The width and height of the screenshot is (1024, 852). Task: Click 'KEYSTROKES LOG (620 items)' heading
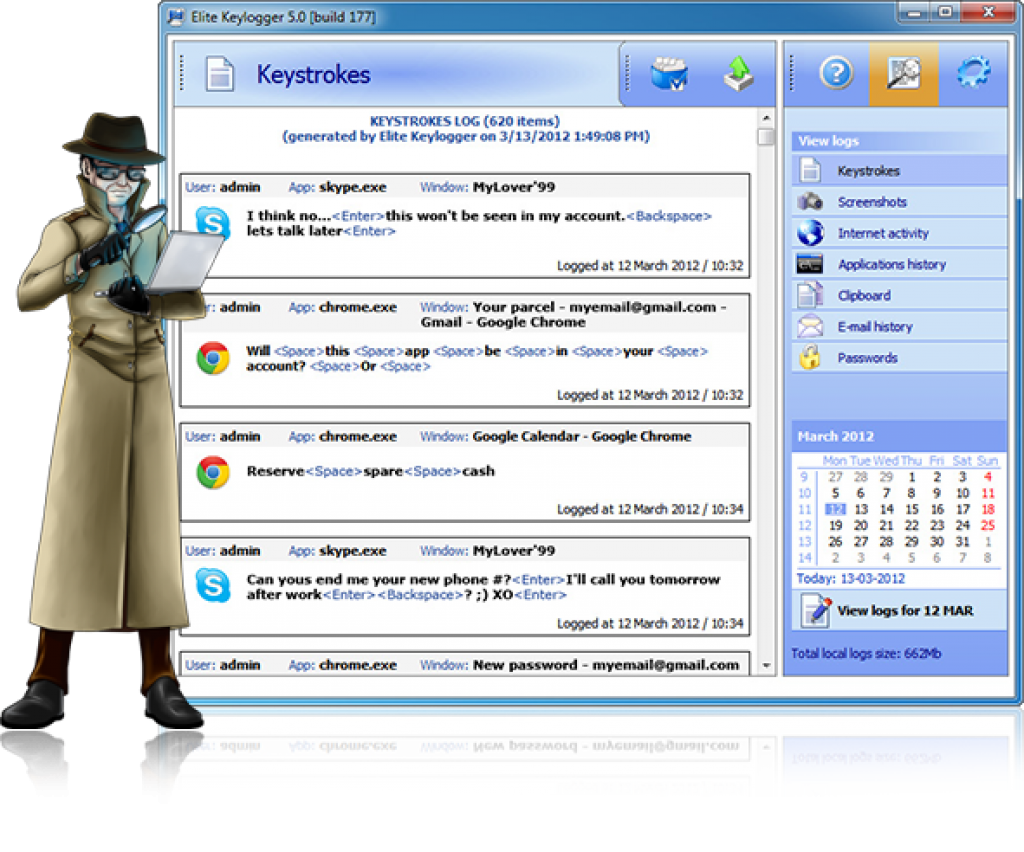tap(464, 121)
